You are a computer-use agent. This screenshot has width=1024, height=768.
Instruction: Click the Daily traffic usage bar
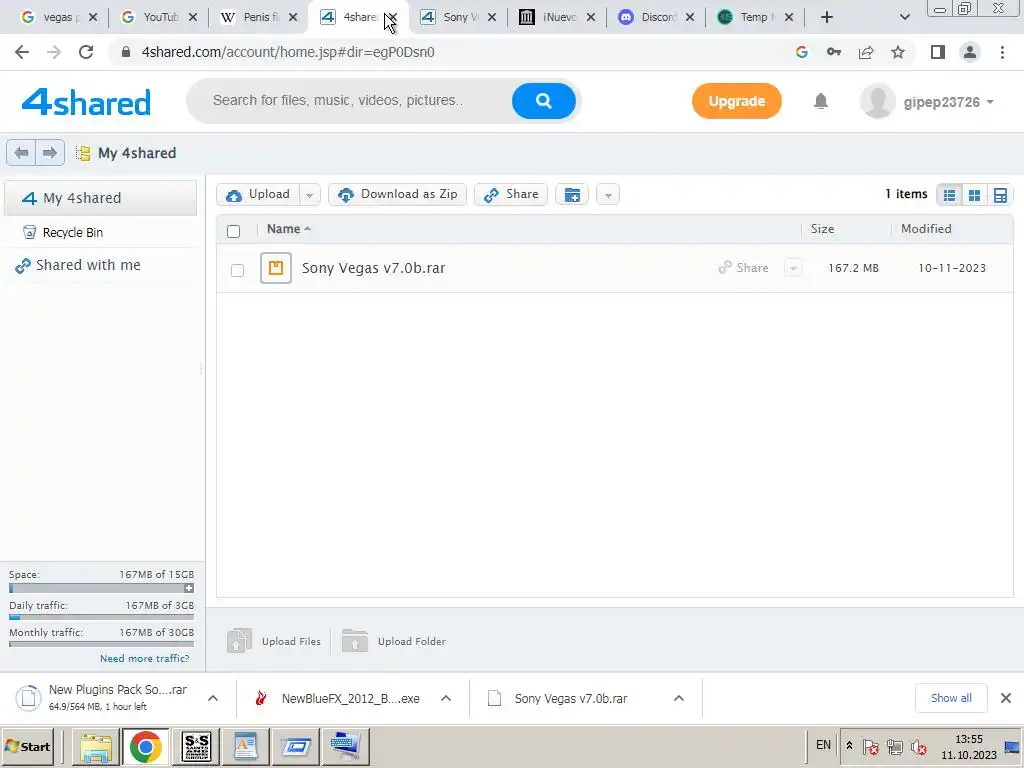click(101, 616)
